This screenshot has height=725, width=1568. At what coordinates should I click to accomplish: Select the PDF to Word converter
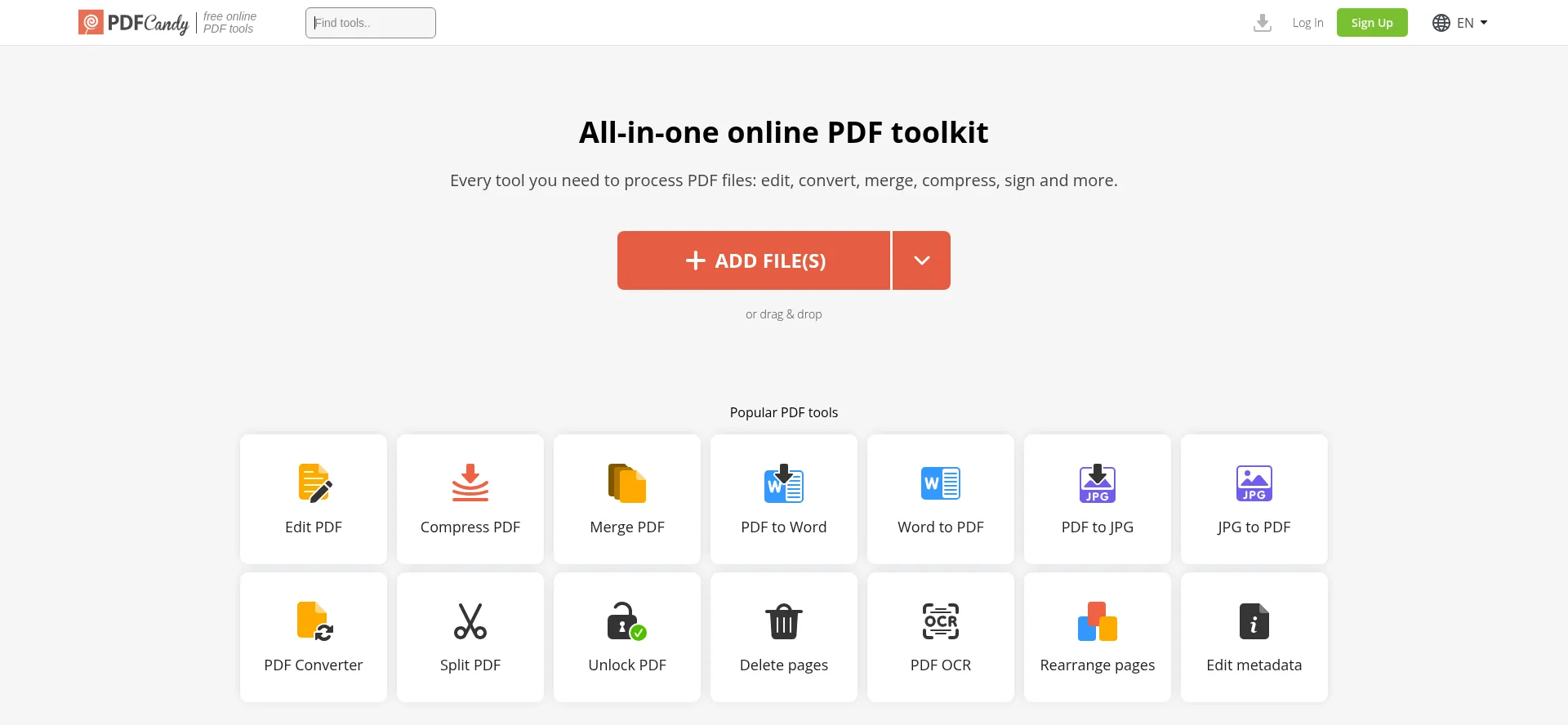point(783,499)
